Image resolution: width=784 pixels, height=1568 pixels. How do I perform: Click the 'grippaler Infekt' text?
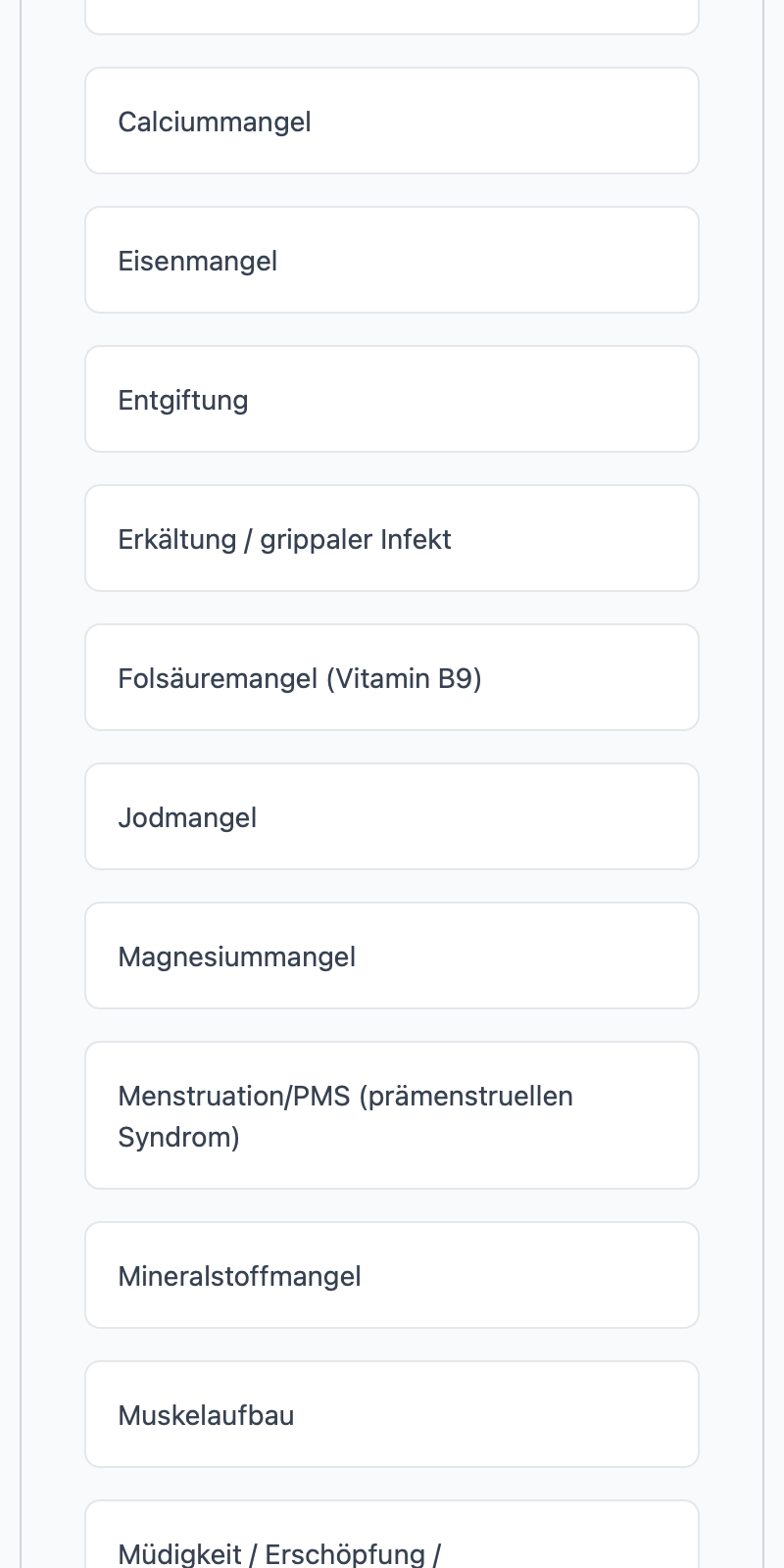(x=356, y=540)
